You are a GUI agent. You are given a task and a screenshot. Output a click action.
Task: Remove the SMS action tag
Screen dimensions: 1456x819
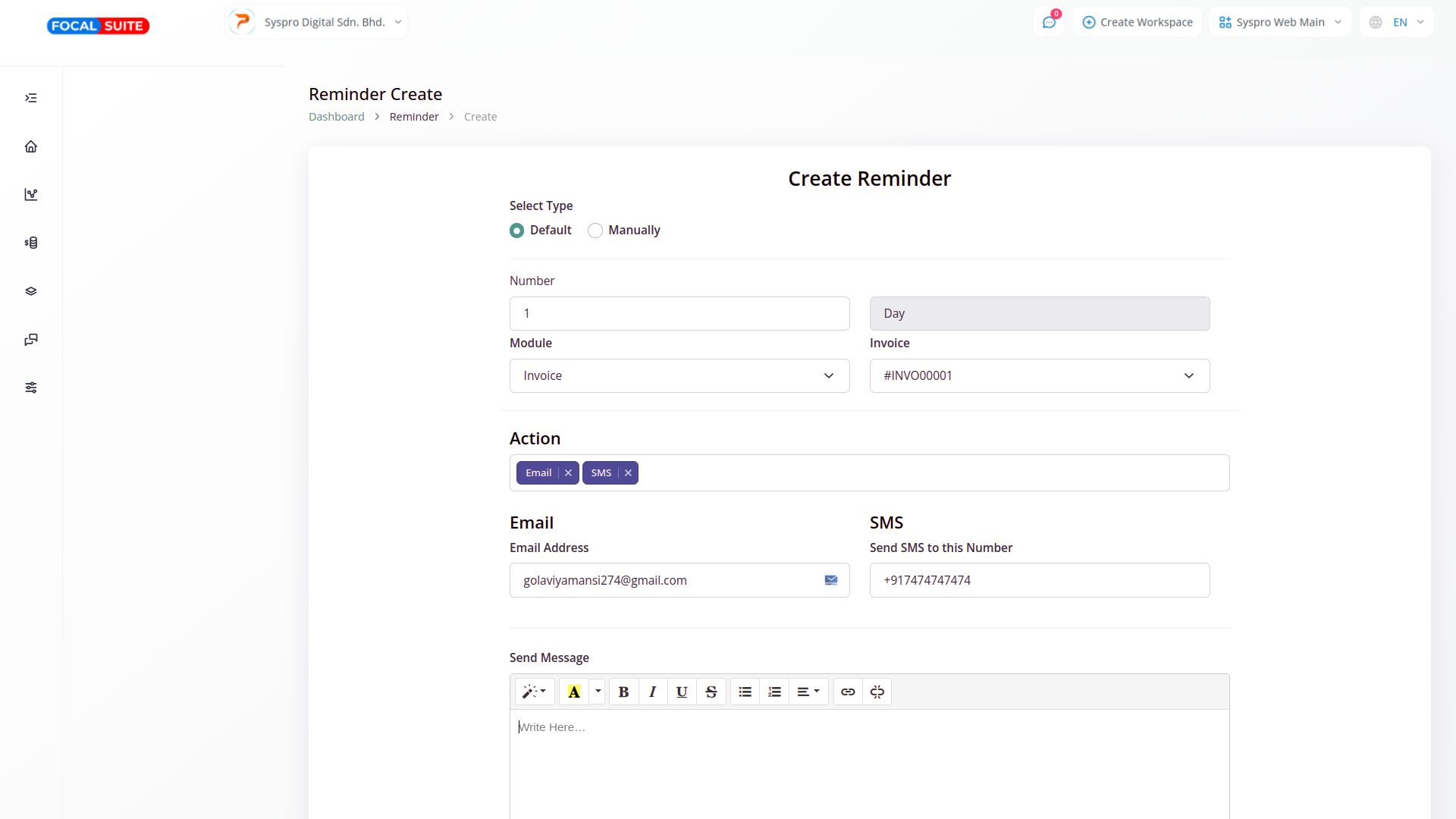pyautogui.click(x=628, y=472)
